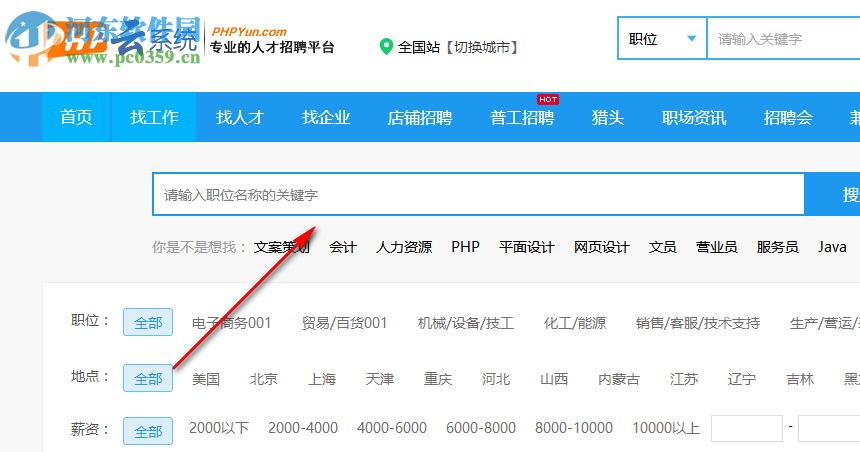This screenshot has height=452, width=860.
Task: Select the Java suggested keyword
Action: click(832, 247)
